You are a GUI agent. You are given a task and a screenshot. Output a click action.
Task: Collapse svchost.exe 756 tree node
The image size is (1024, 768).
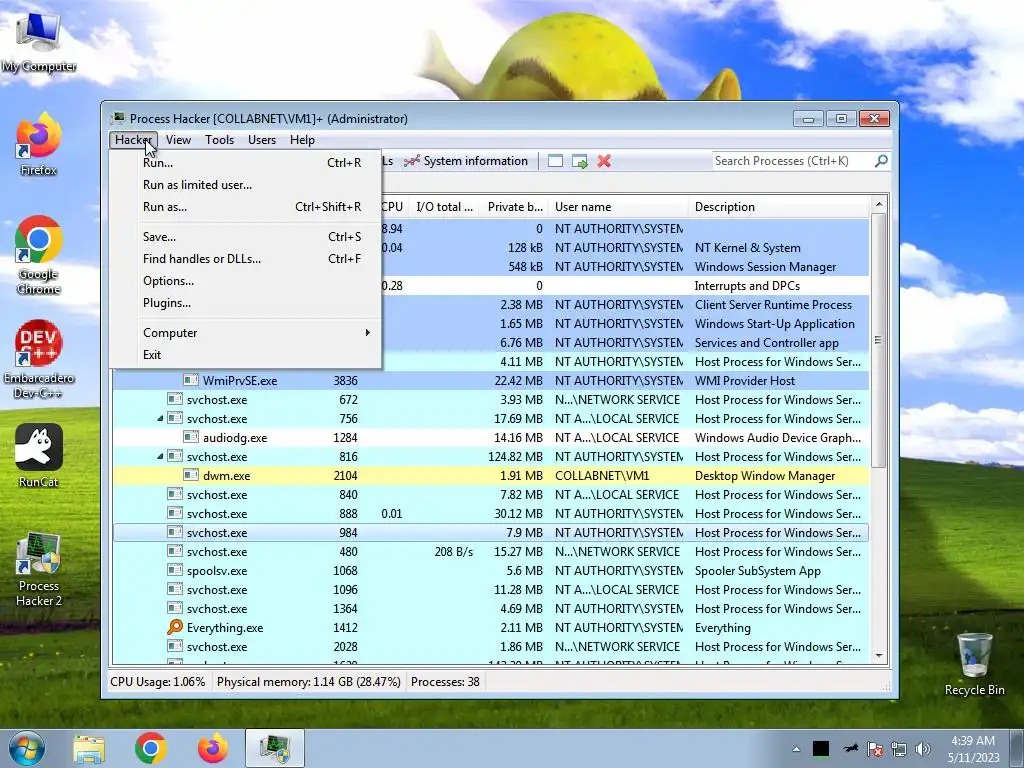(160, 419)
